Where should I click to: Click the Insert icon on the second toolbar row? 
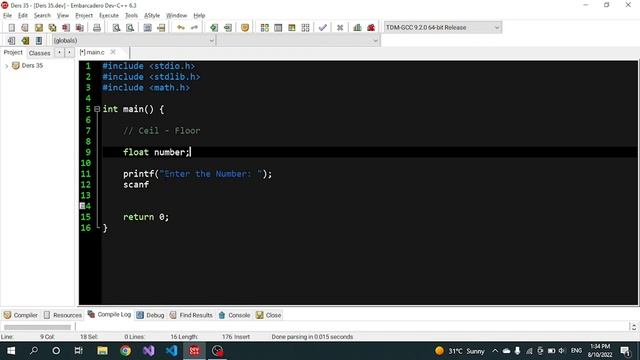[11, 40]
